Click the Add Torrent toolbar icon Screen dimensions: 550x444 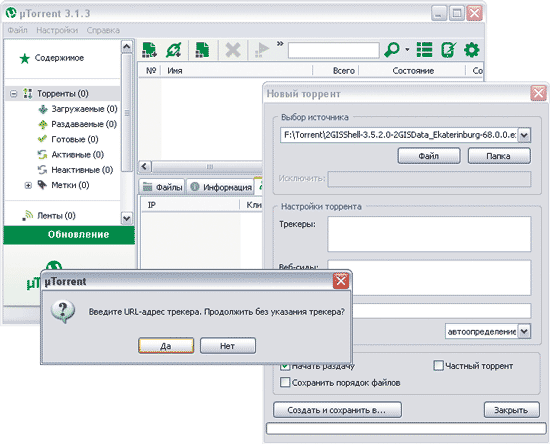(149, 50)
